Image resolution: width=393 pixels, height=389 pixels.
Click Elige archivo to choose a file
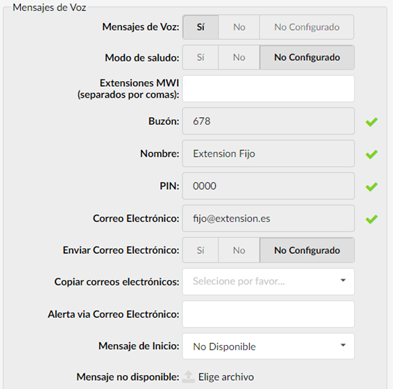coord(226,377)
